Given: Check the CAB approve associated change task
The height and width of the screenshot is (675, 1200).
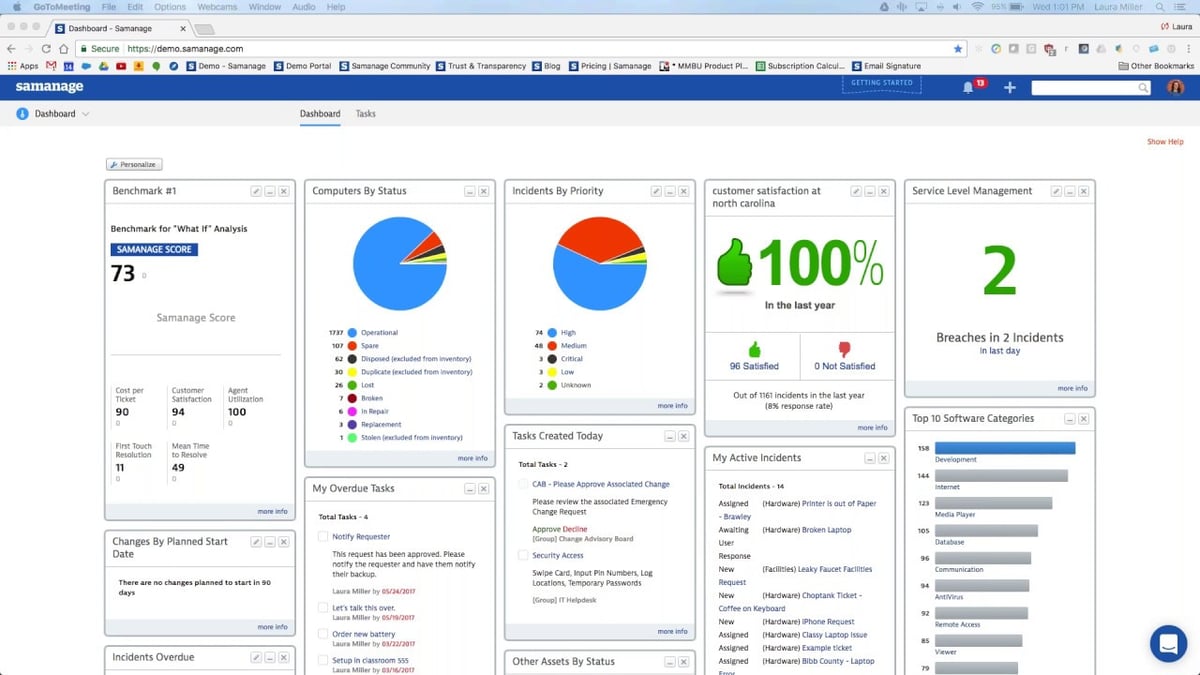Looking at the screenshot, I should 523,483.
